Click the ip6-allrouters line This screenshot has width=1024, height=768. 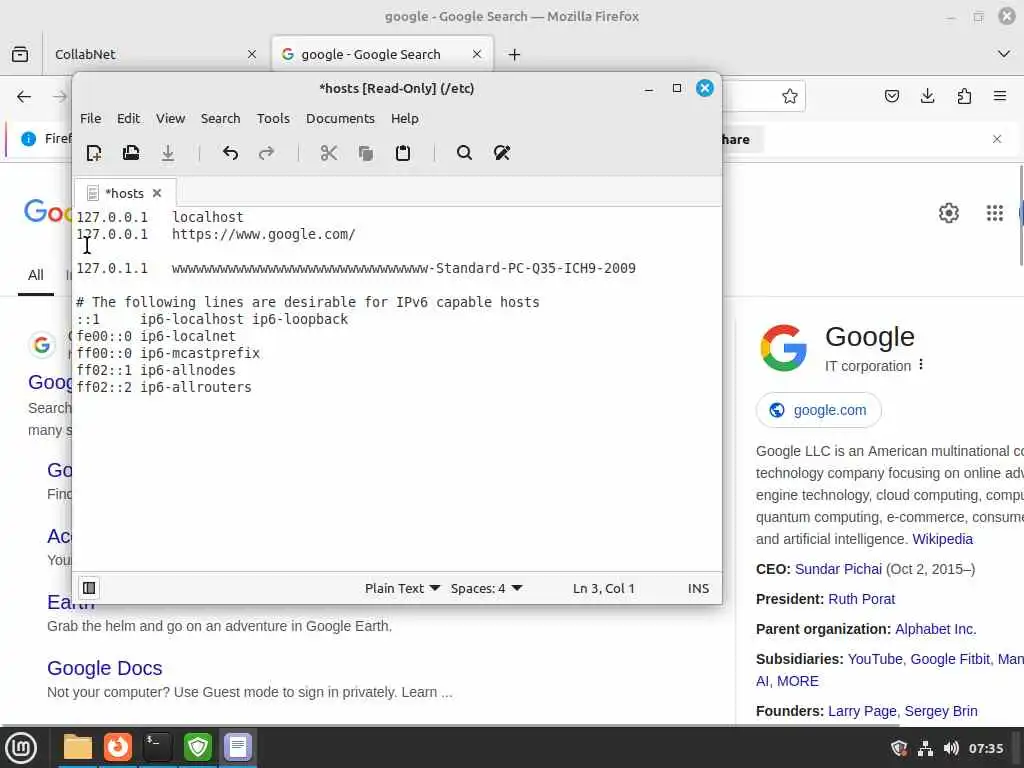[x=164, y=387]
